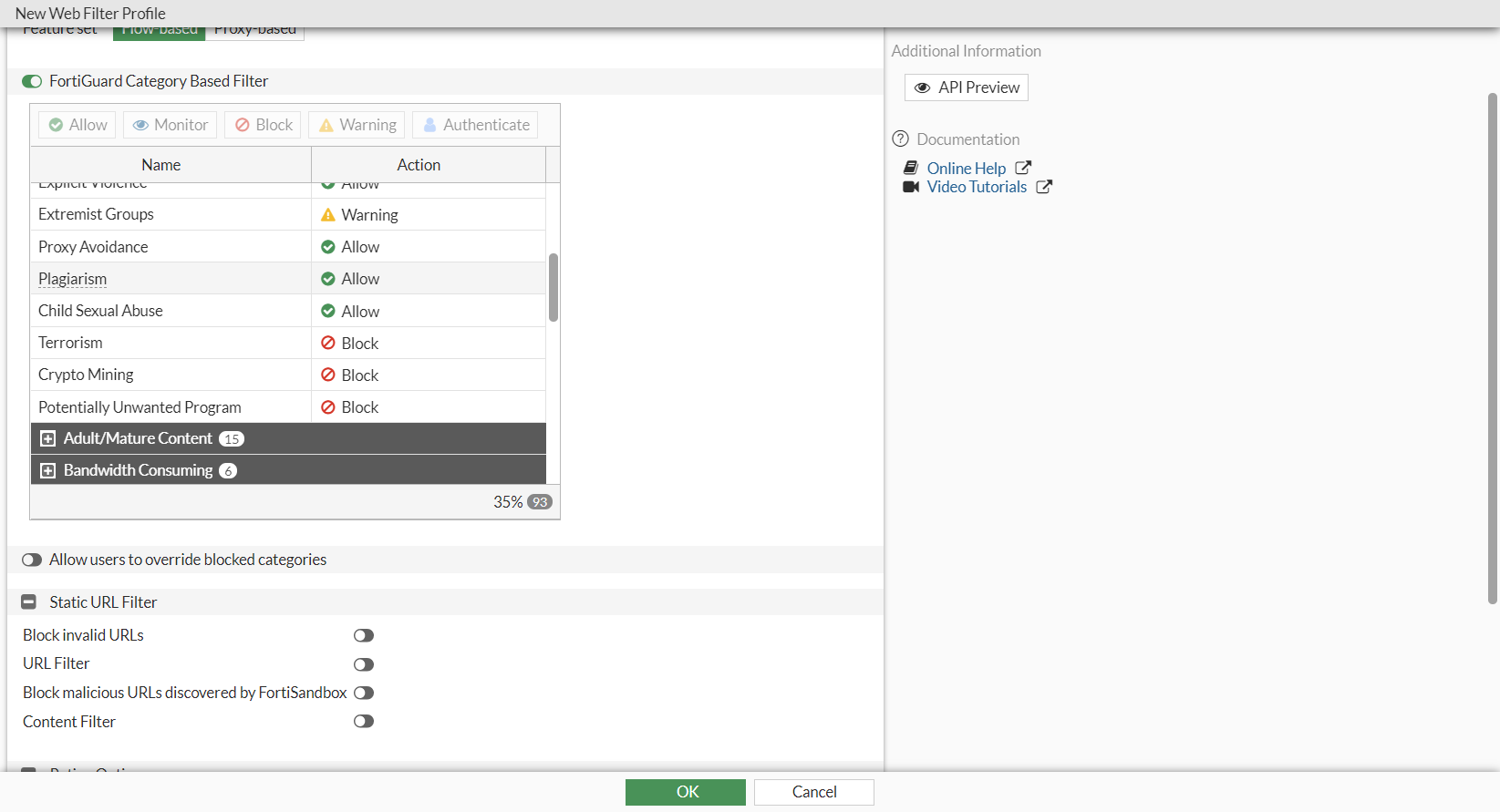Click the Allow action text for Proxy Avoidance

(361, 247)
